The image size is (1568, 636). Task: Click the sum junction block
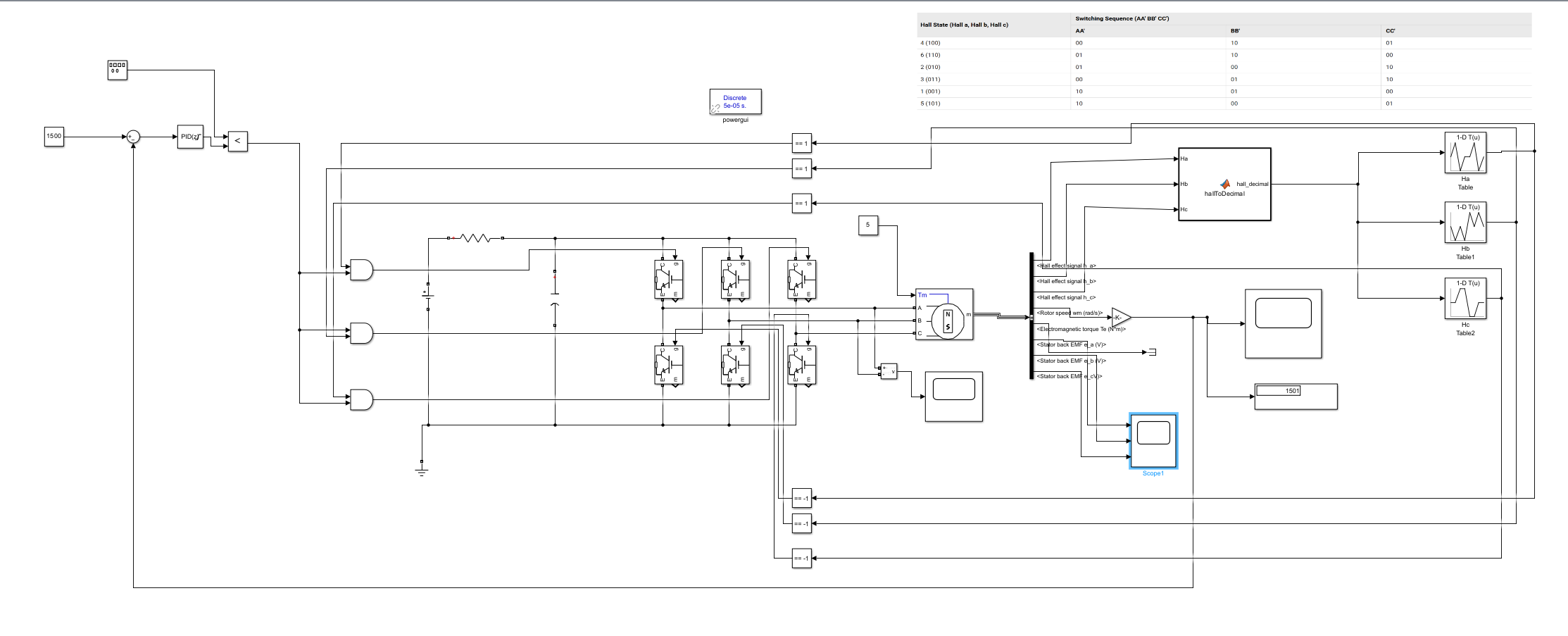pos(133,137)
